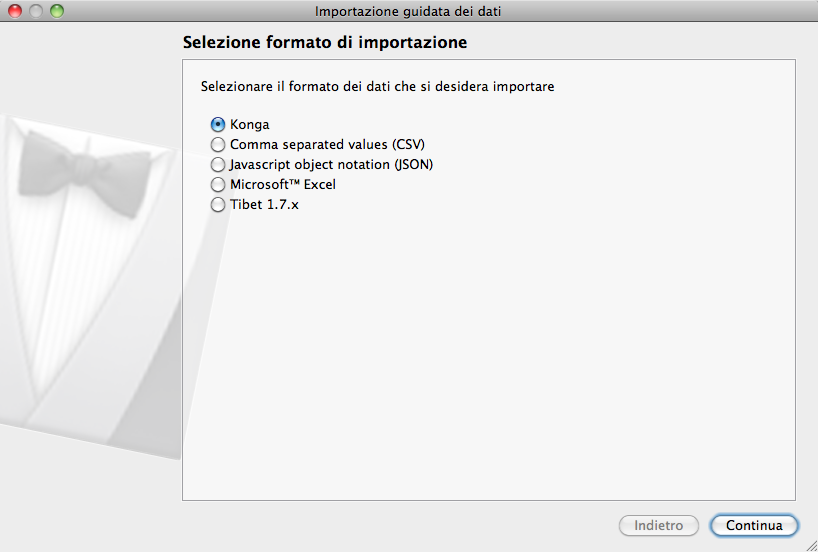This screenshot has width=818, height=552.
Task: Pick the Javascript object notation (JSON) radio button
Action: coord(218,165)
